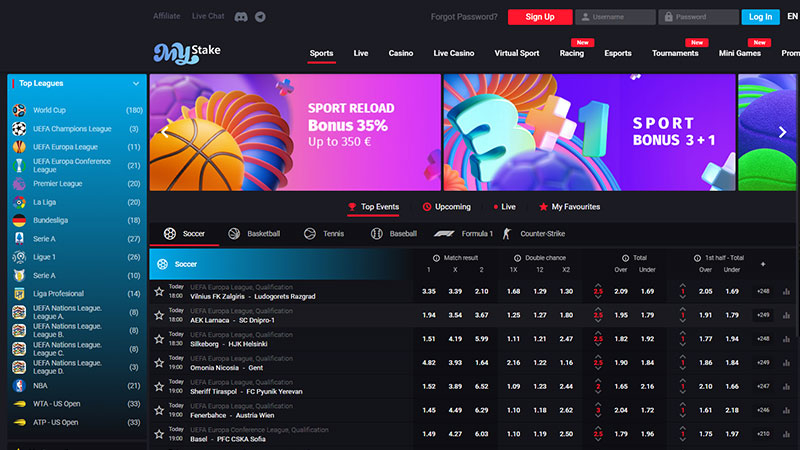Open the Live Chat link
The width and height of the screenshot is (800, 450).
(208, 16)
